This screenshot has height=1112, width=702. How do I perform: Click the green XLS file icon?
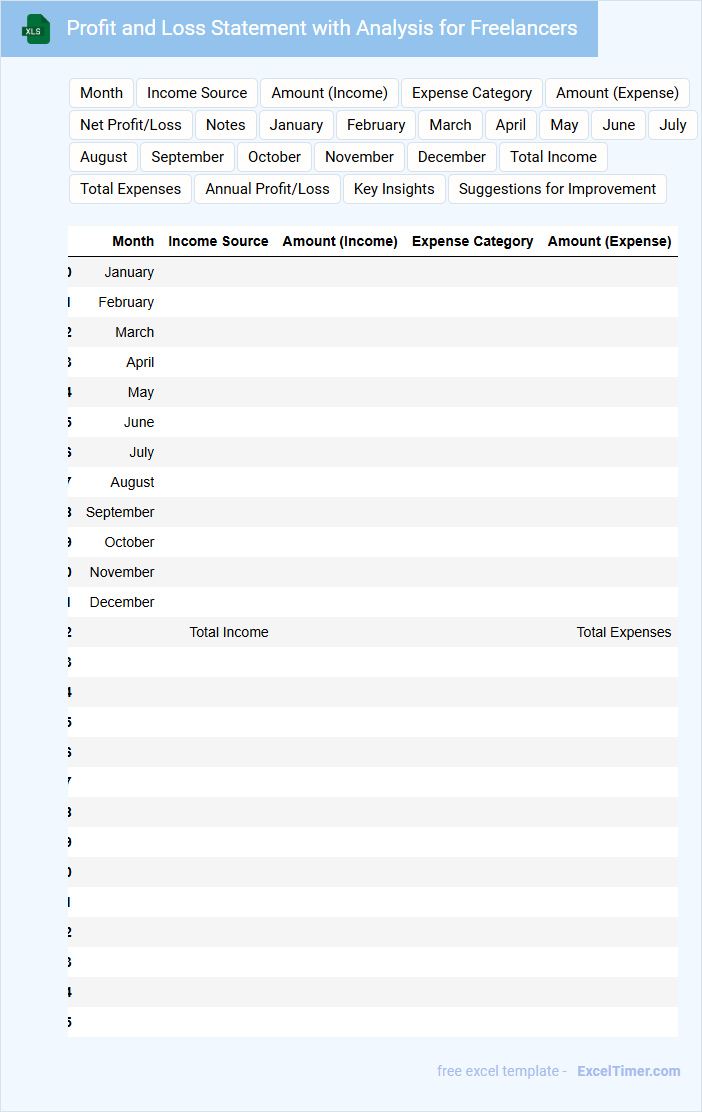pos(36,29)
